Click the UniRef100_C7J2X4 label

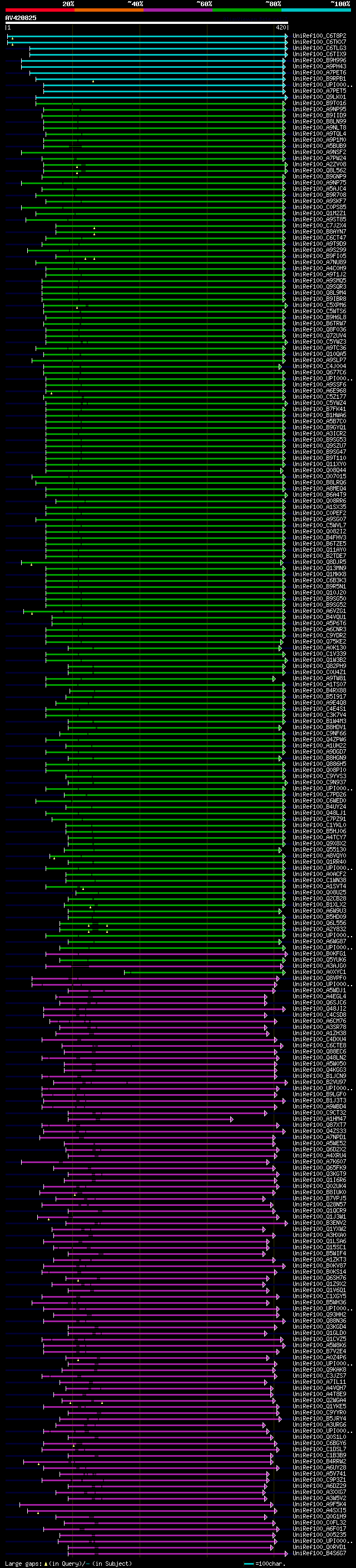pos(319,226)
